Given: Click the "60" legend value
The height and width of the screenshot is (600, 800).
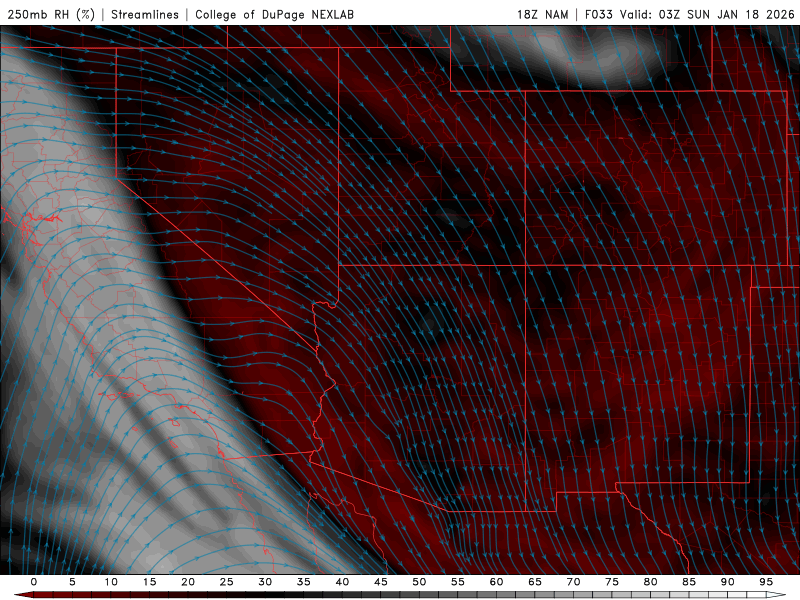Looking at the screenshot, I should tap(496, 582).
